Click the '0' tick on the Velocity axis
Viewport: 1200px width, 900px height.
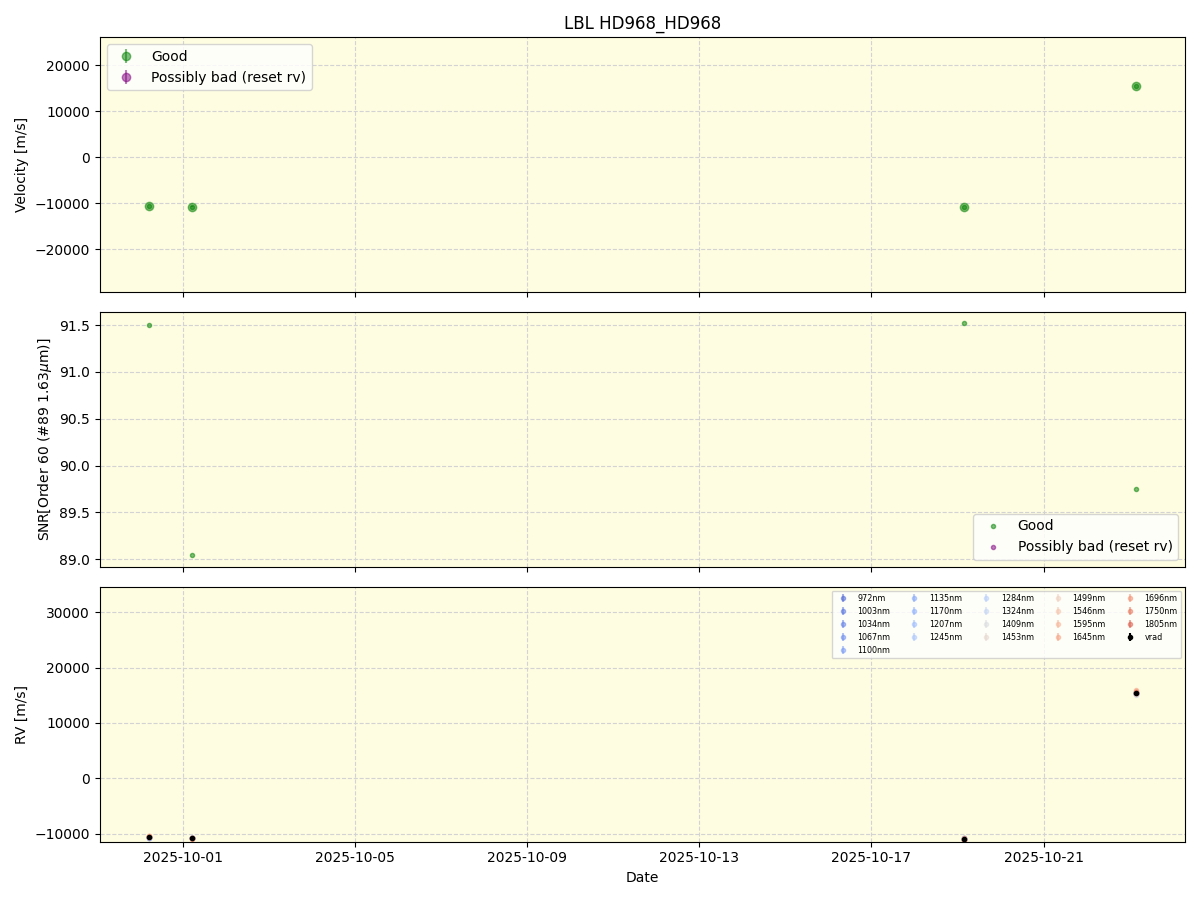coord(87,158)
